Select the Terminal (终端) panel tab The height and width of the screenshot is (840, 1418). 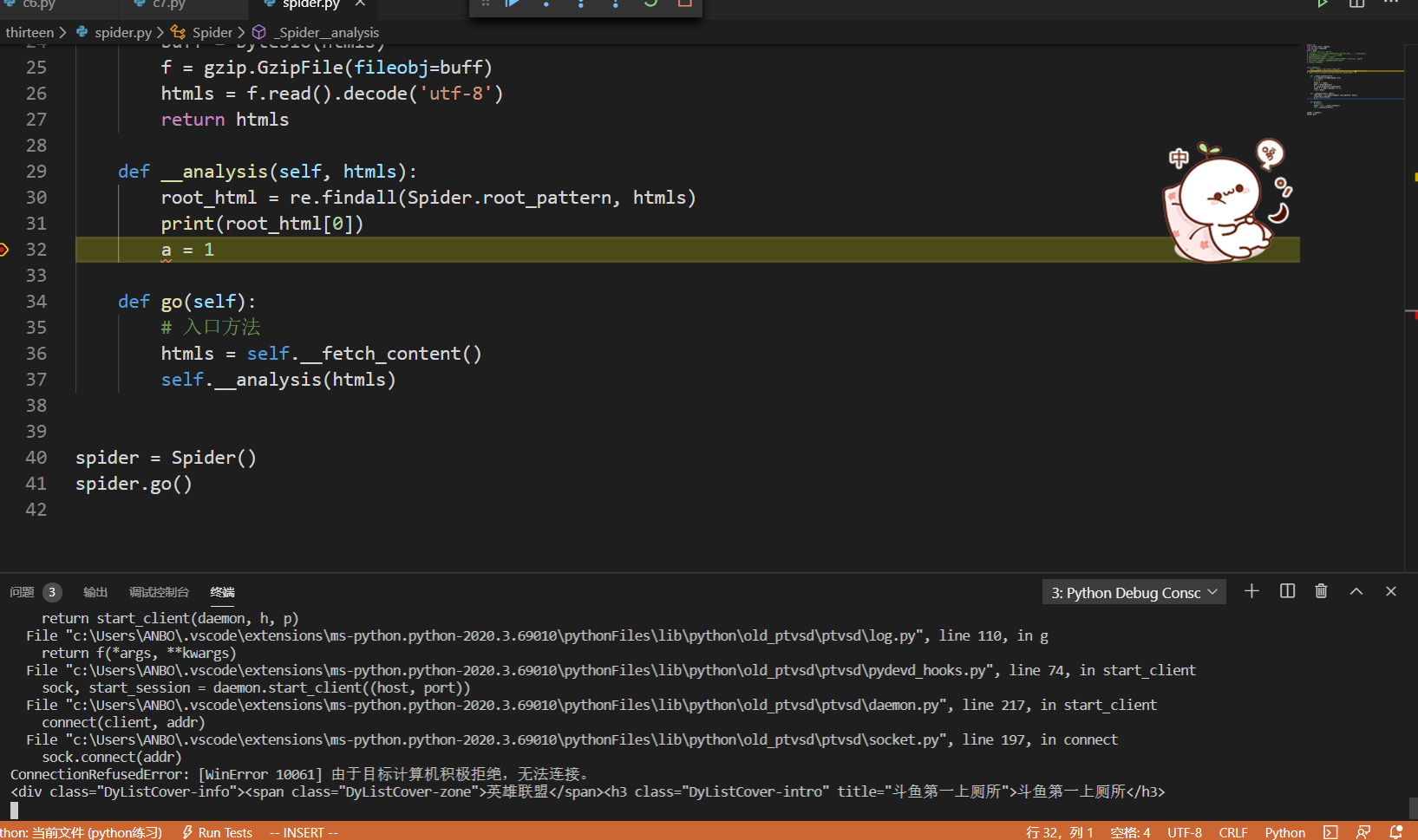click(222, 592)
